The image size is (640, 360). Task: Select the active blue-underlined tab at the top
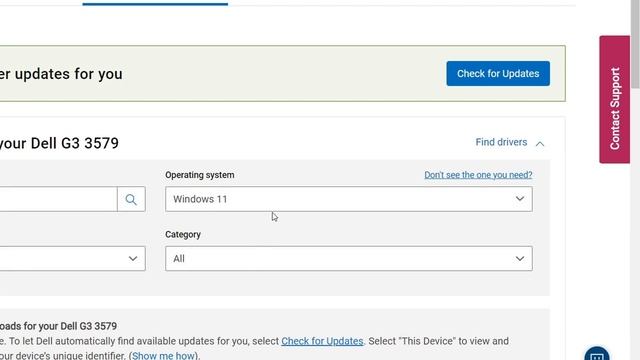tap(155, 3)
